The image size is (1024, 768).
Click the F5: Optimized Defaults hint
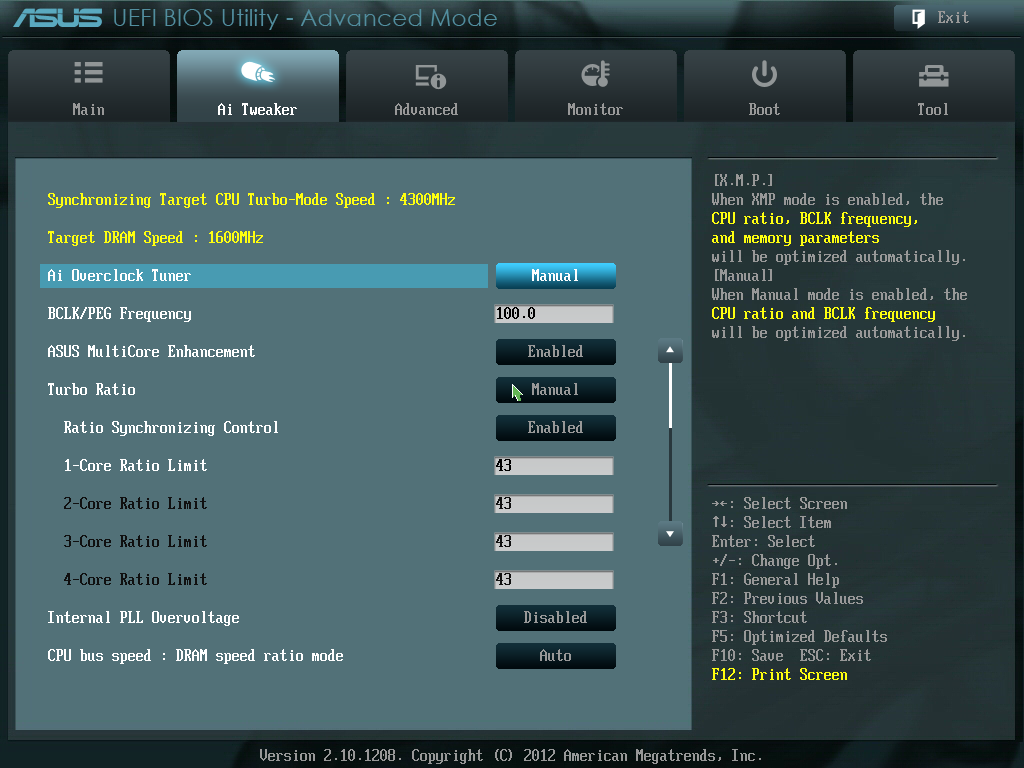(799, 637)
